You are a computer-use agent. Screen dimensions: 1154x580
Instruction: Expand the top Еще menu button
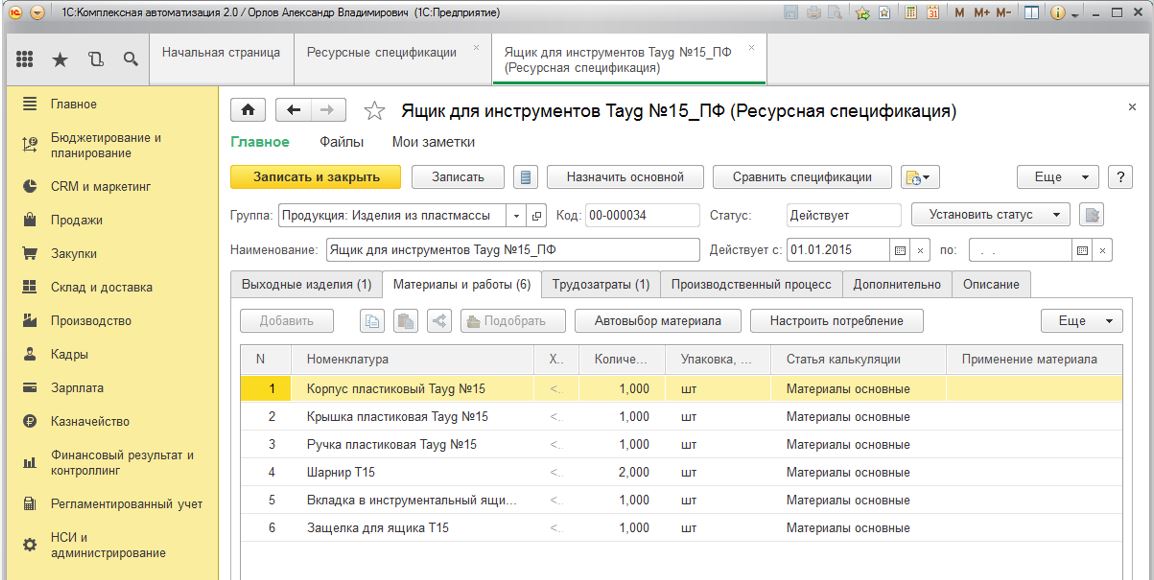pyautogui.click(x=1059, y=177)
